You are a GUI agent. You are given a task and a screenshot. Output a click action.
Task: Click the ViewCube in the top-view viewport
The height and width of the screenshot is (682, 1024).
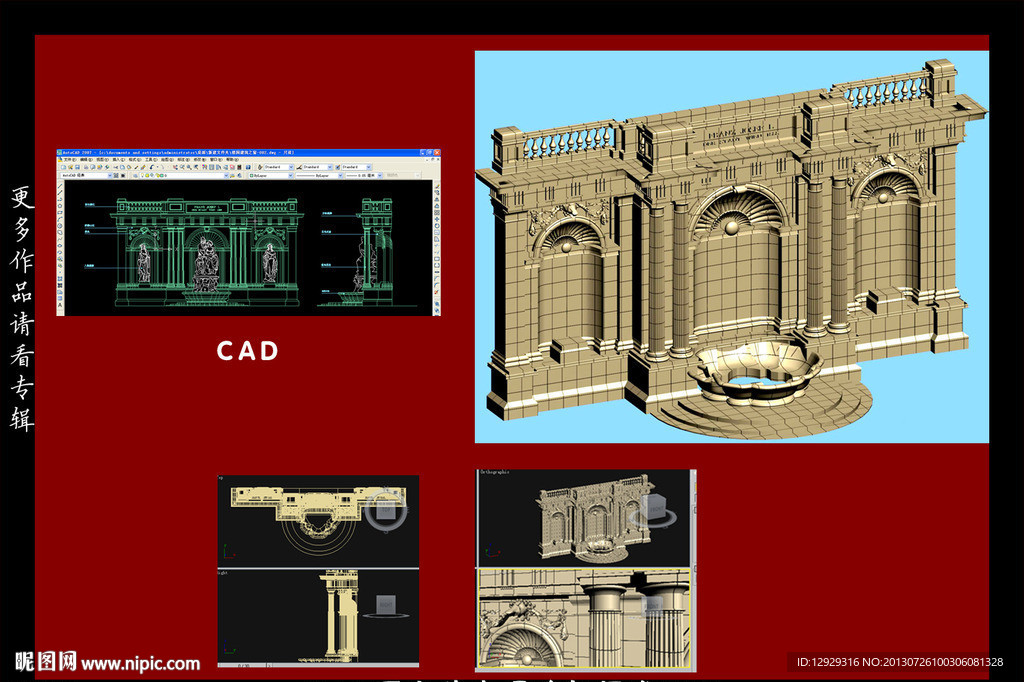pos(386,510)
